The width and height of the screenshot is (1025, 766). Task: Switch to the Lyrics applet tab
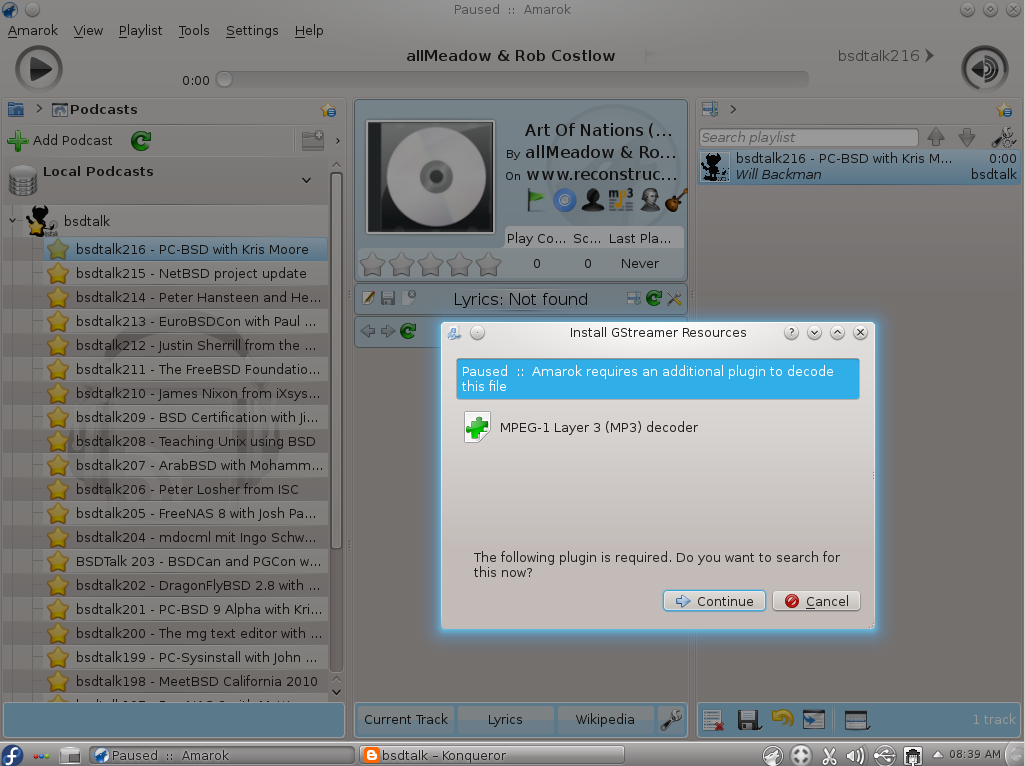pos(505,720)
